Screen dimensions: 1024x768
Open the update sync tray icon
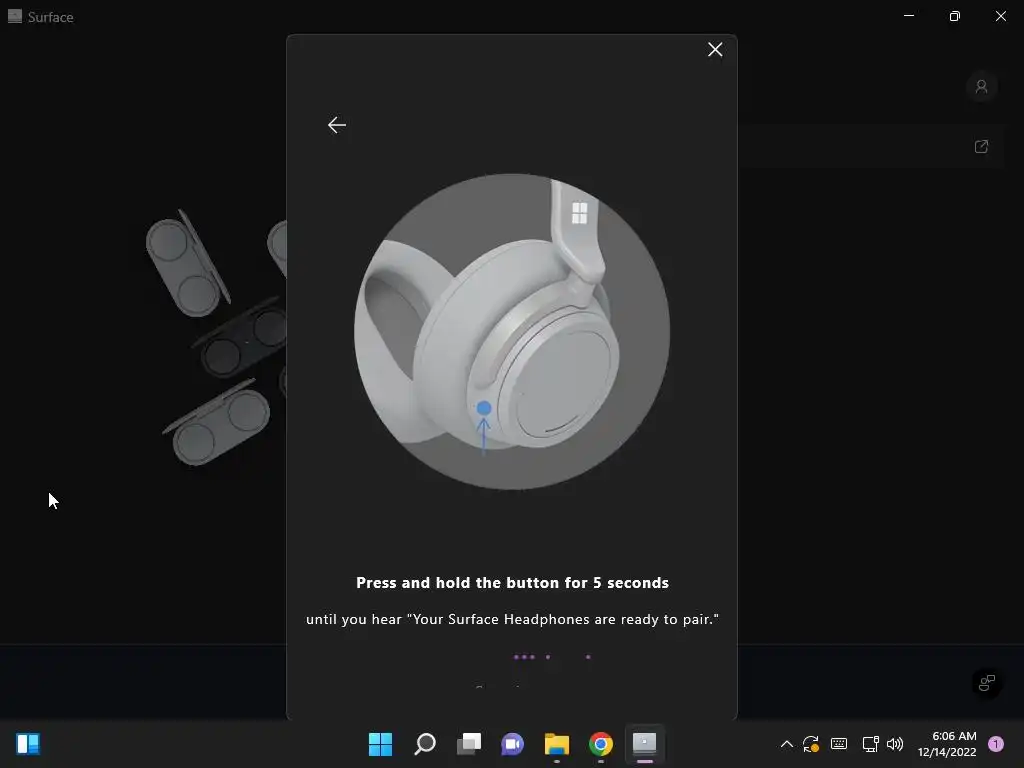[811, 744]
